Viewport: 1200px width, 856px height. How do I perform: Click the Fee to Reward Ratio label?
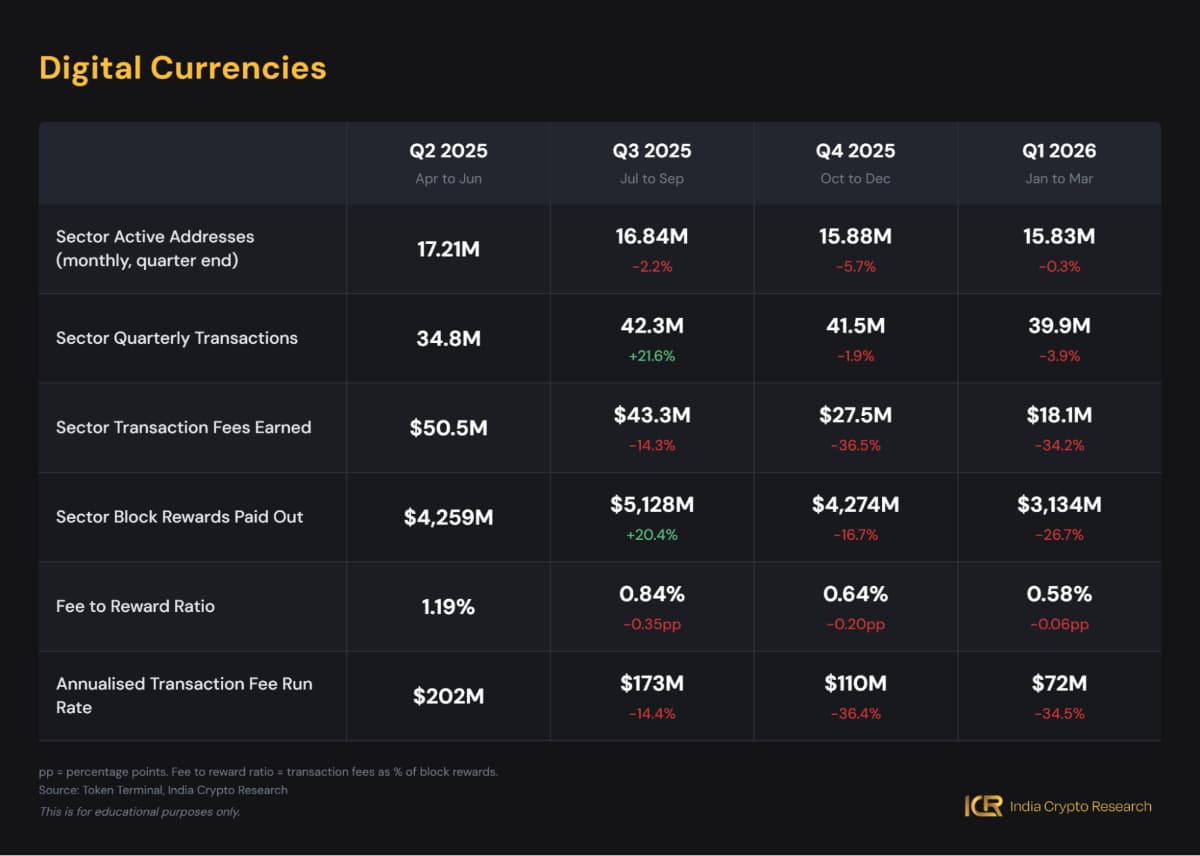pos(135,606)
